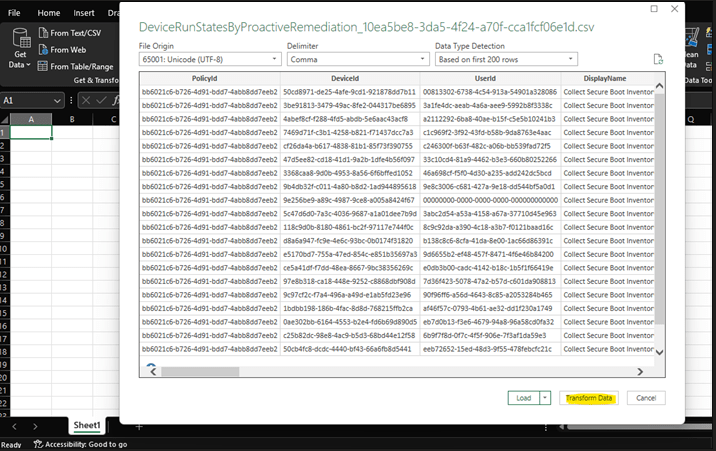Click the formula bar enter checkmark icon
The image size is (716, 451).
[x=101, y=100]
